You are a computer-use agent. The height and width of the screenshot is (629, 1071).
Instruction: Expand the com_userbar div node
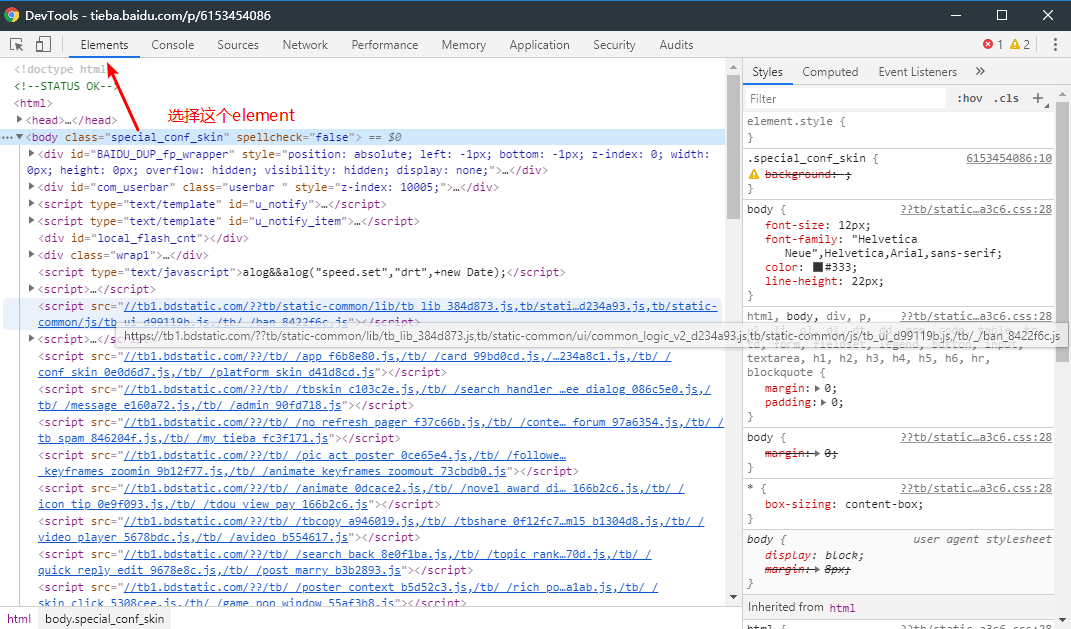pos(31,186)
